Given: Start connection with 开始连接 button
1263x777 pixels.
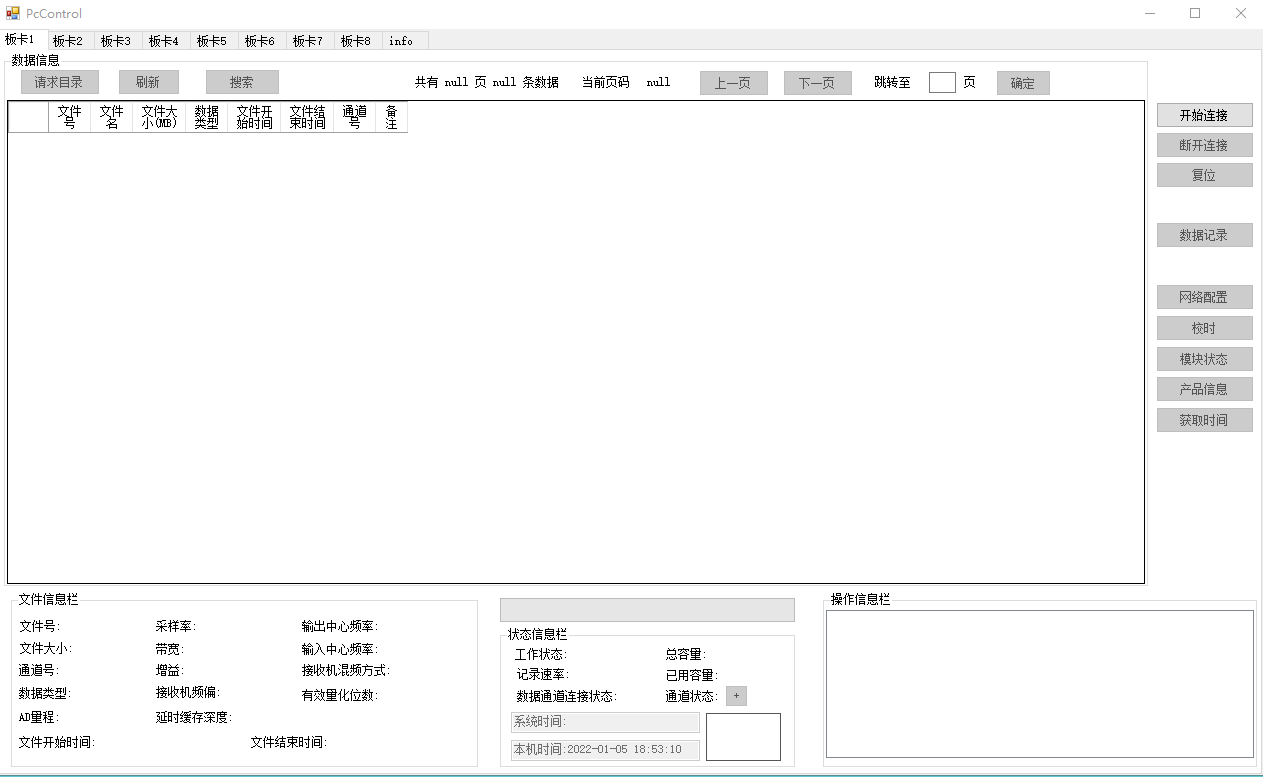Looking at the screenshot, I should 1204,115.
